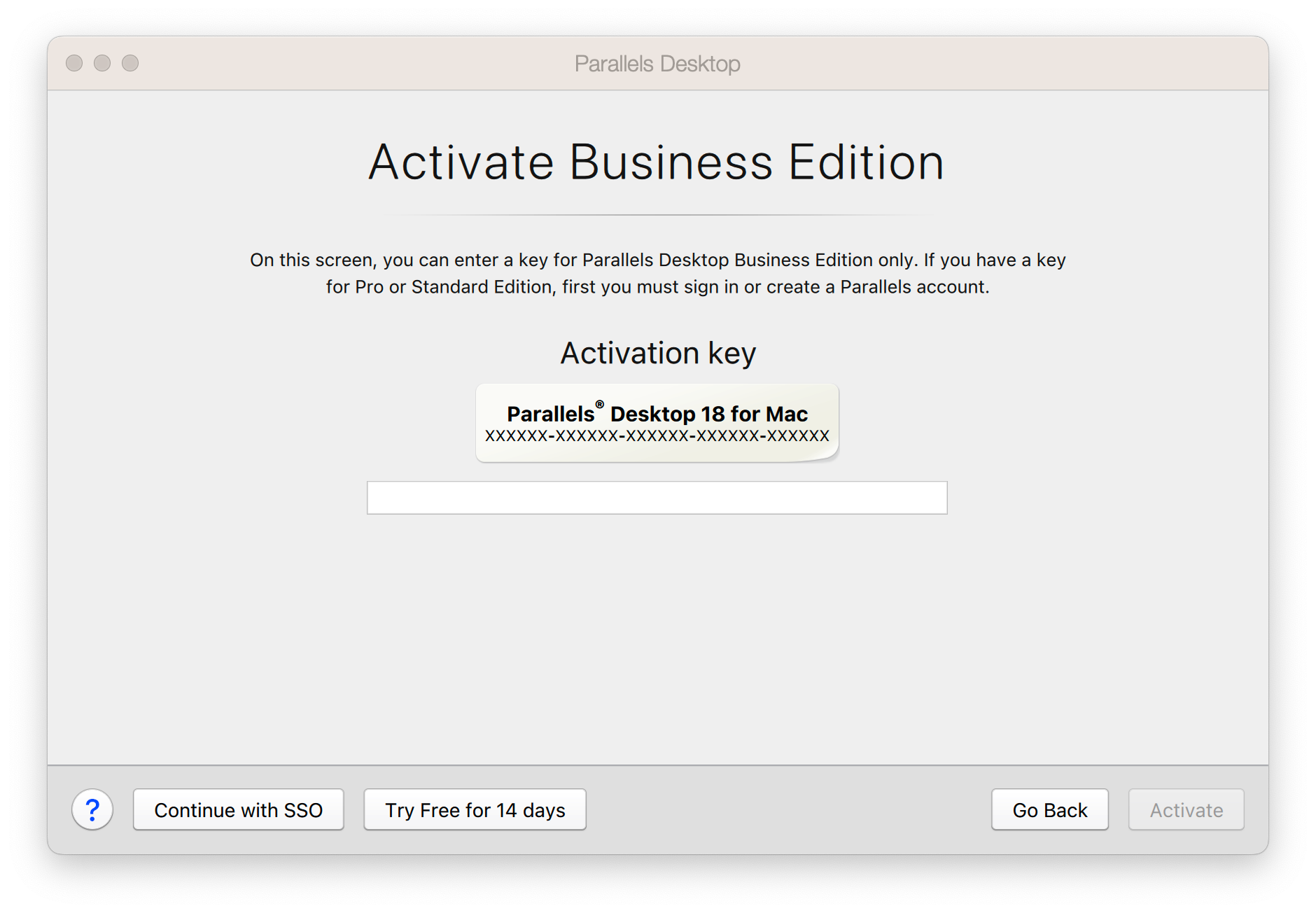Click the sample XXXXXX key pattern text
Viewport: 1316px width, 913px height.
coord(657,436)
